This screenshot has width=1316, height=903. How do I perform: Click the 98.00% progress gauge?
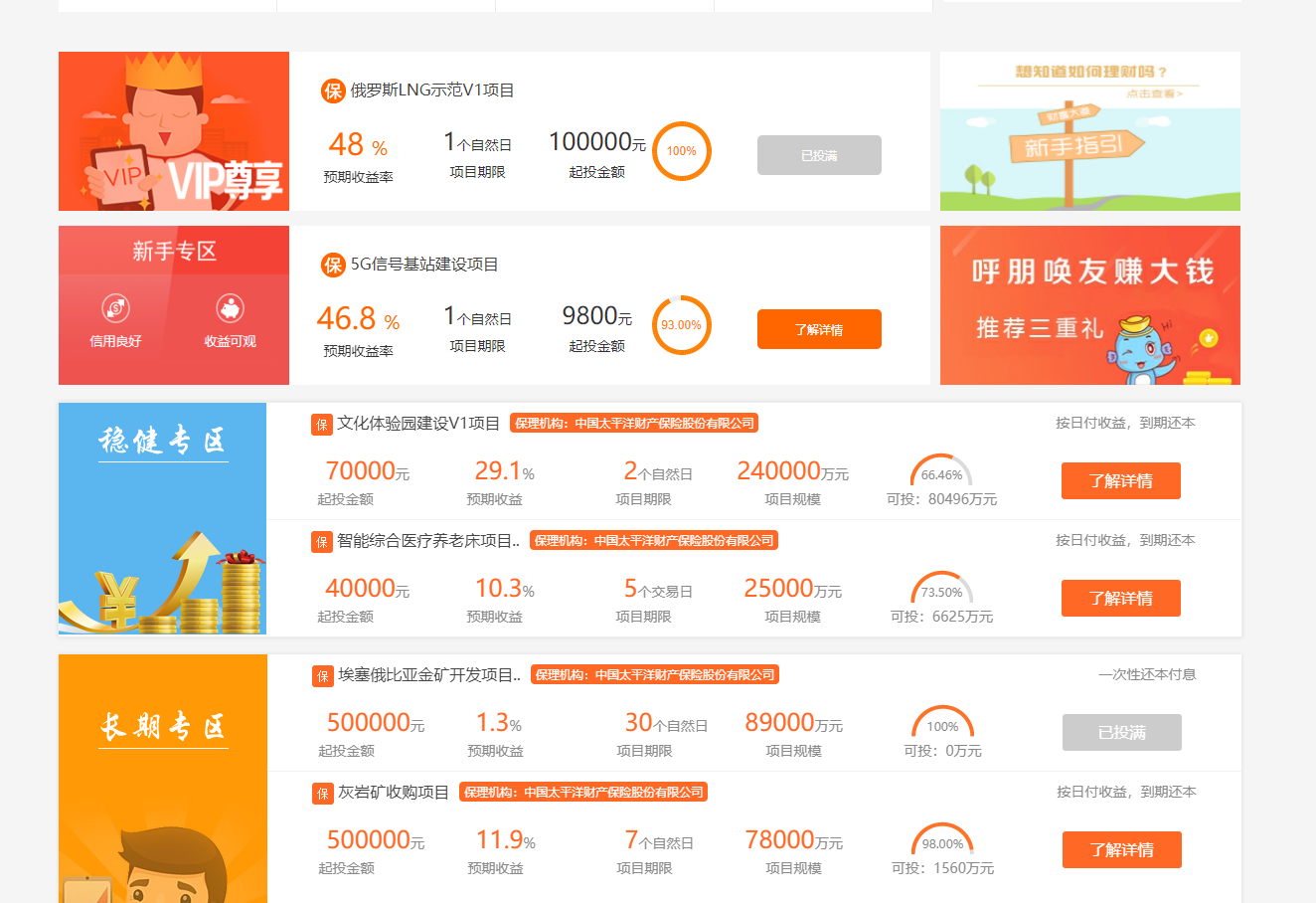[x=942, y=839]
